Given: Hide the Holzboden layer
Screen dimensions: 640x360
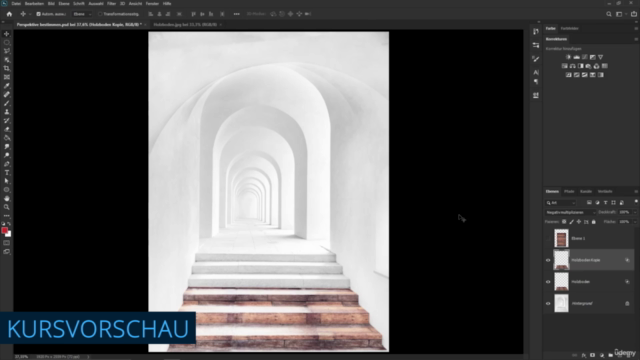Looking at the screenshot, I should click(x=548, y=282).
